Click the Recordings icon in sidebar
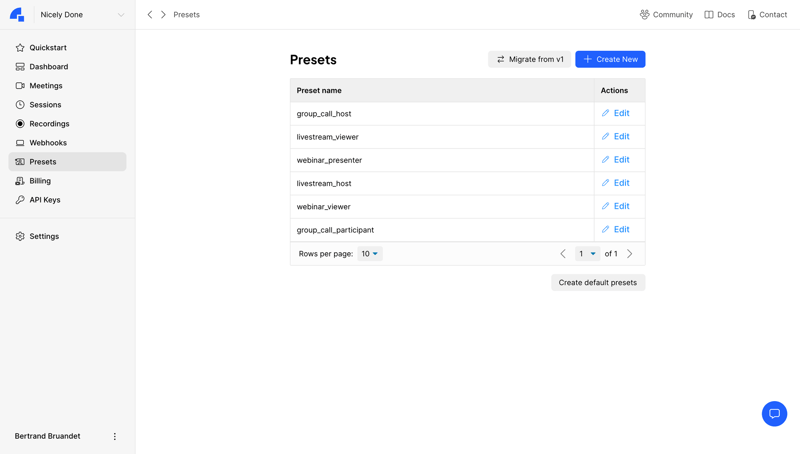This screenshot has width=800, height=454. tap(20, 124)
